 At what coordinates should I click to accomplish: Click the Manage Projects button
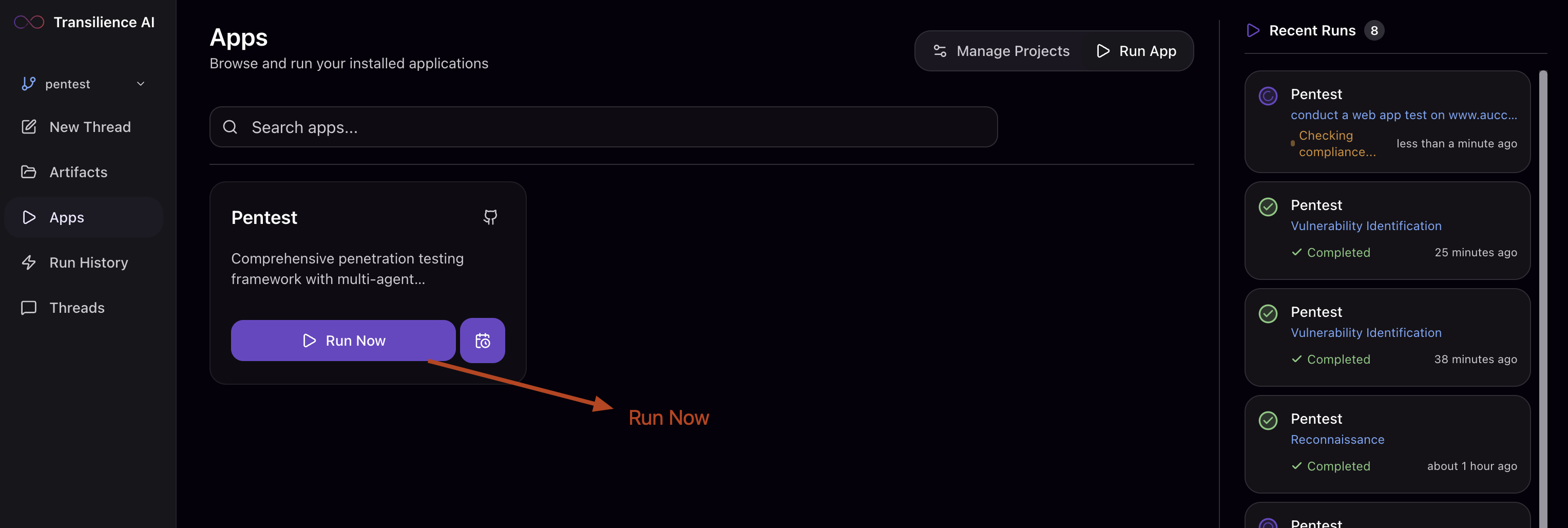(x=1001, y=50)
